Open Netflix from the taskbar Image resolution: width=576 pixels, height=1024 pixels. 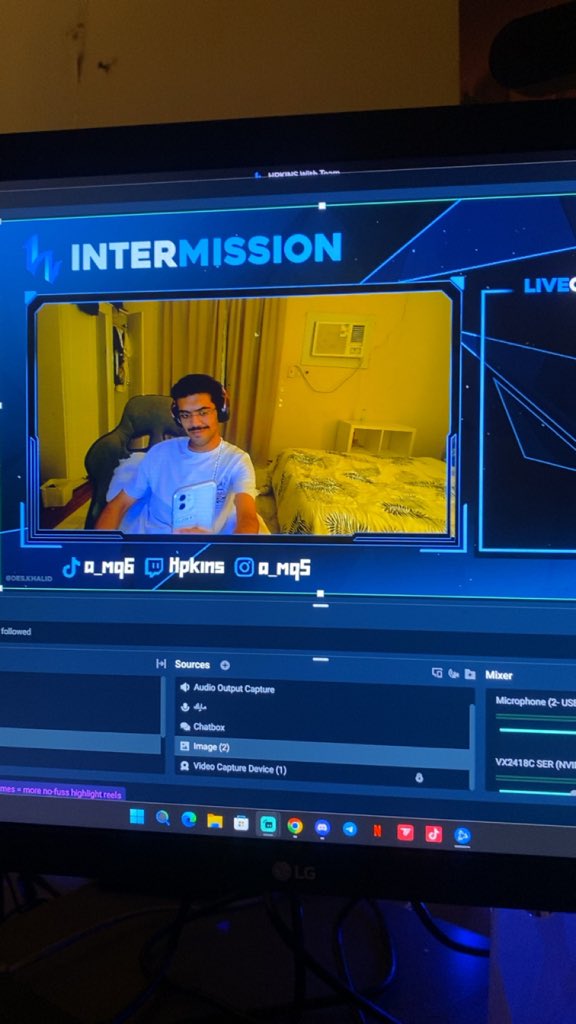pos(377,831)
